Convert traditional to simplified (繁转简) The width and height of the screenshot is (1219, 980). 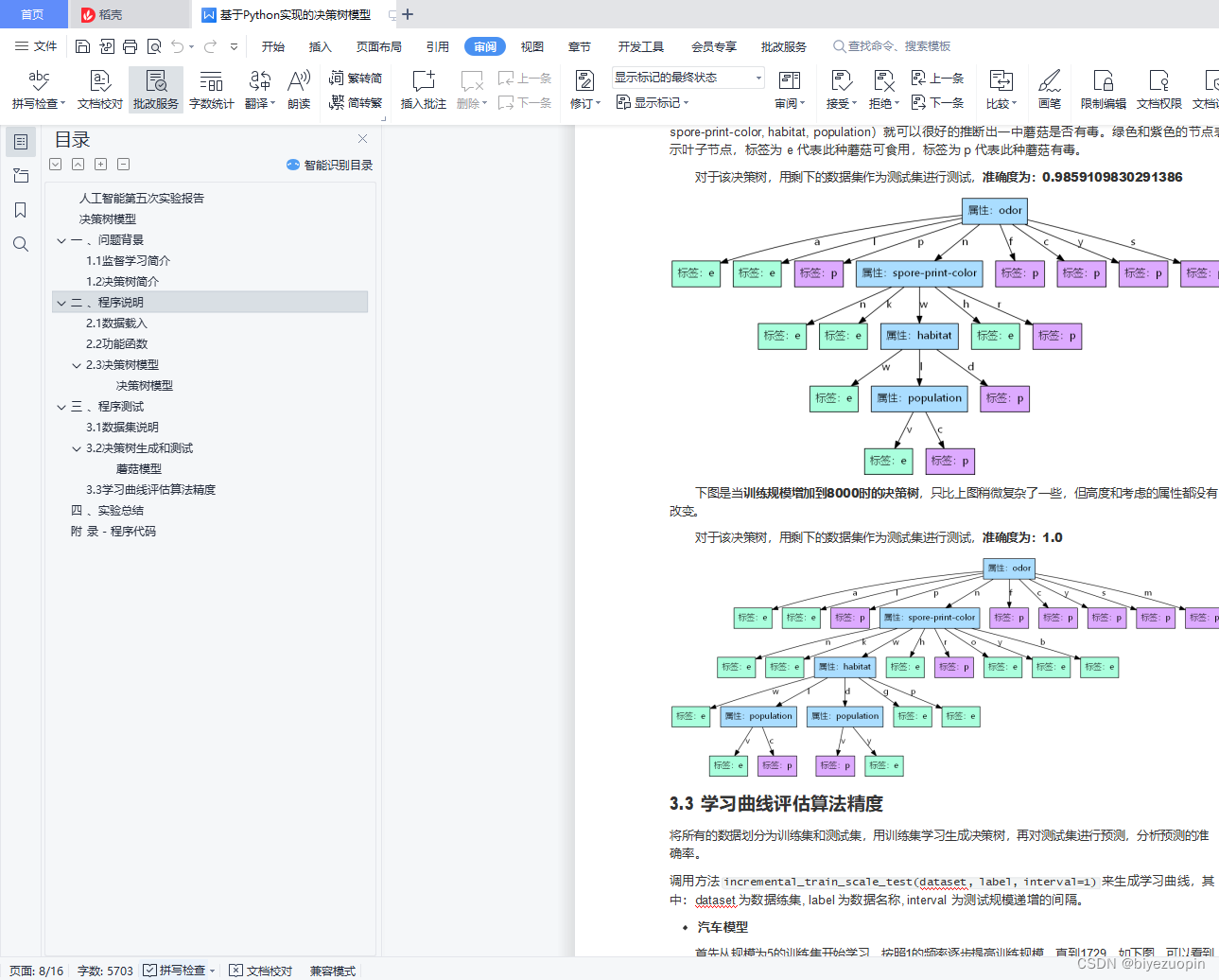tap(356, 79)
